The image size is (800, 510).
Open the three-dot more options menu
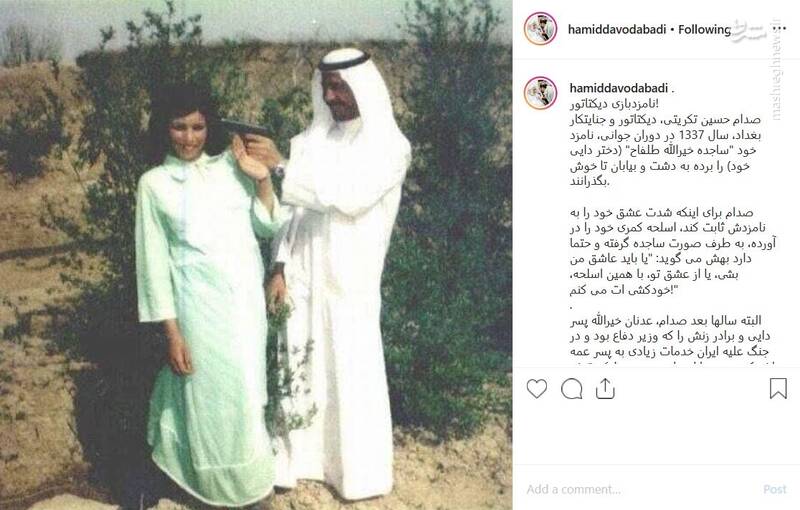click(x=777, y=29)
